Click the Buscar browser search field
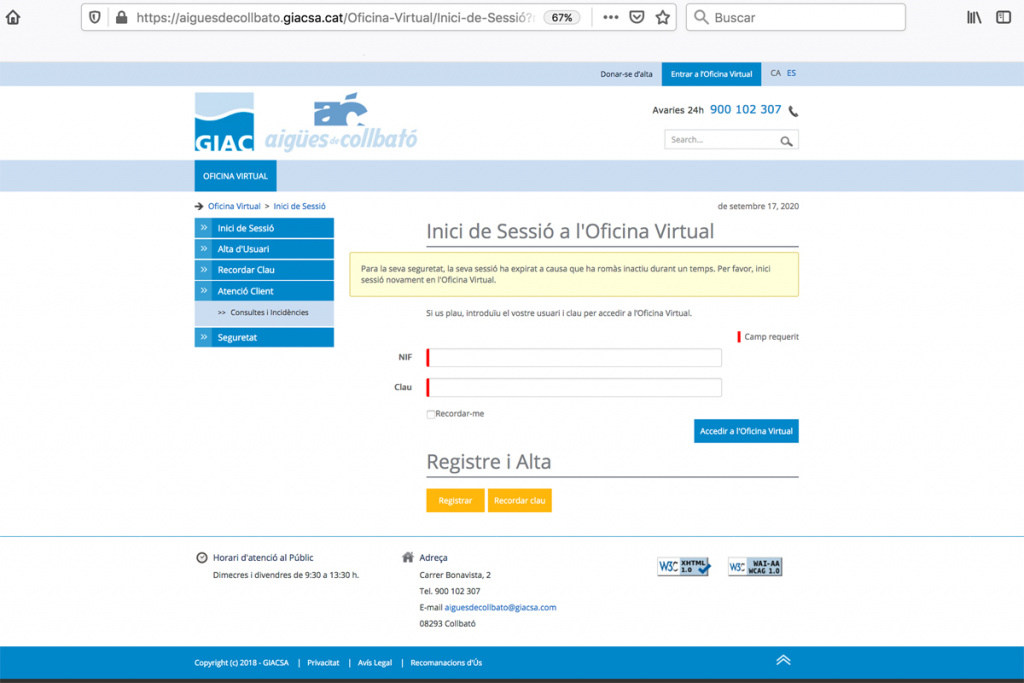Viewport: 1024px width, 683px height. 795,18
